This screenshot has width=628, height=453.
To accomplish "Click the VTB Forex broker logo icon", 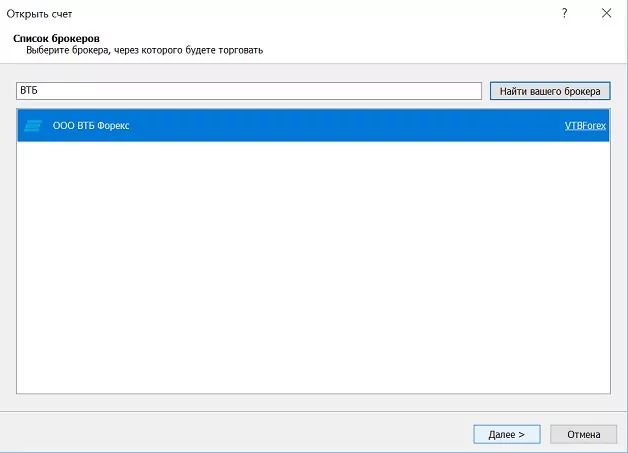I will coord(33,126).
